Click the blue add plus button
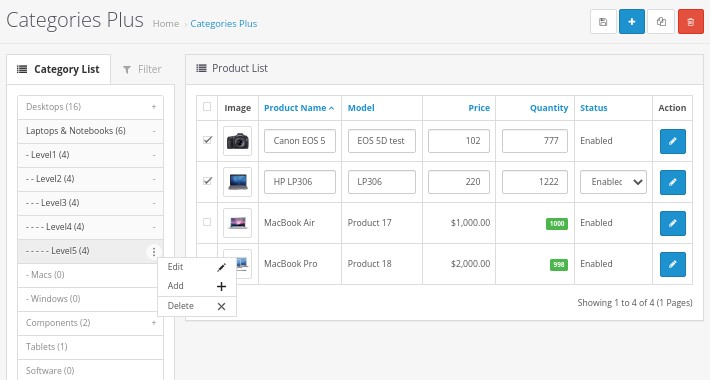 tap(632, 22)
